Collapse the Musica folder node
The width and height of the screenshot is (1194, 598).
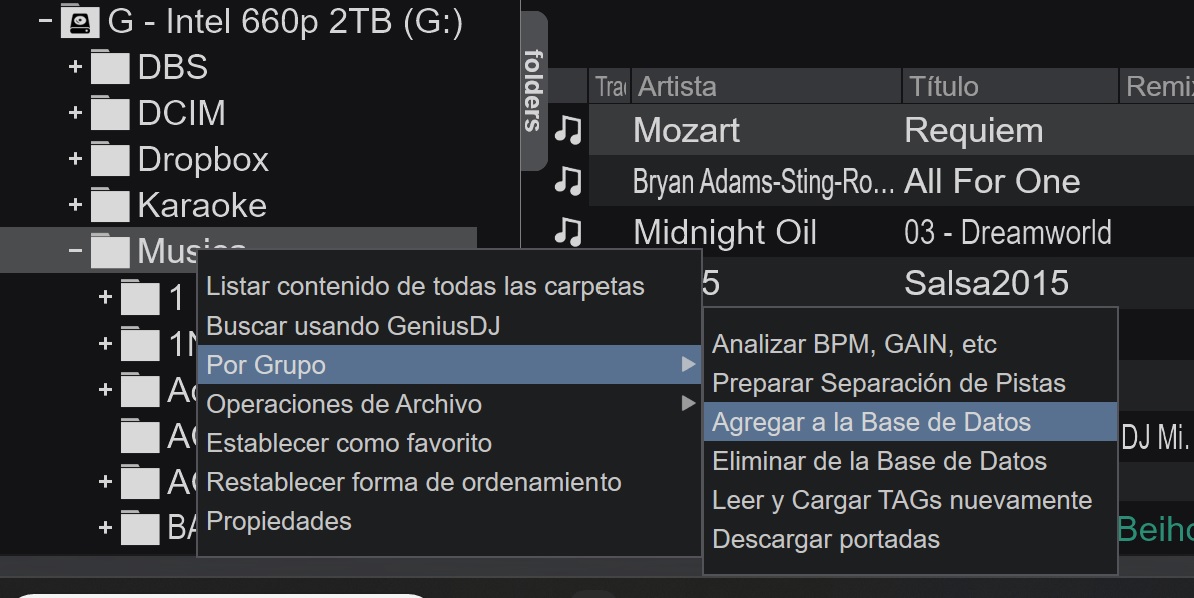[x=75, y=250]
